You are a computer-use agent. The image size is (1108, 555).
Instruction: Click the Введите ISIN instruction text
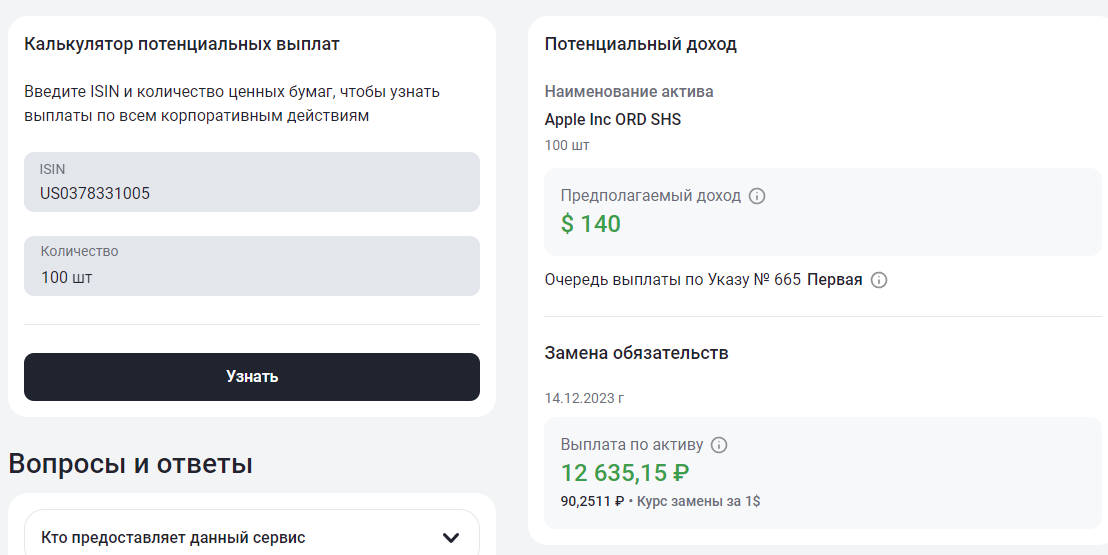click(x=232, y=104)
